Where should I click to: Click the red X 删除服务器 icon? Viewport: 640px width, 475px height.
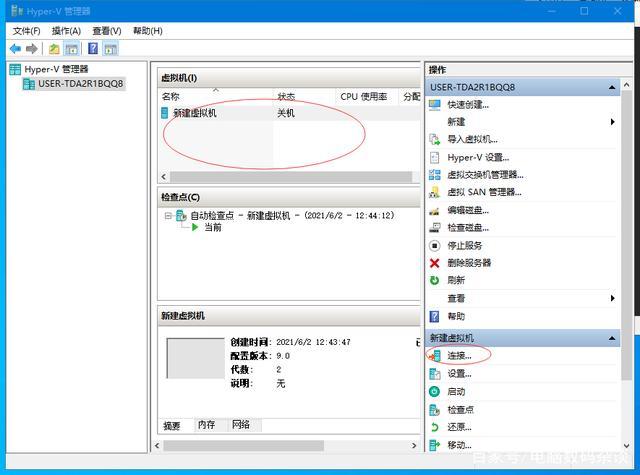[435, 263]
